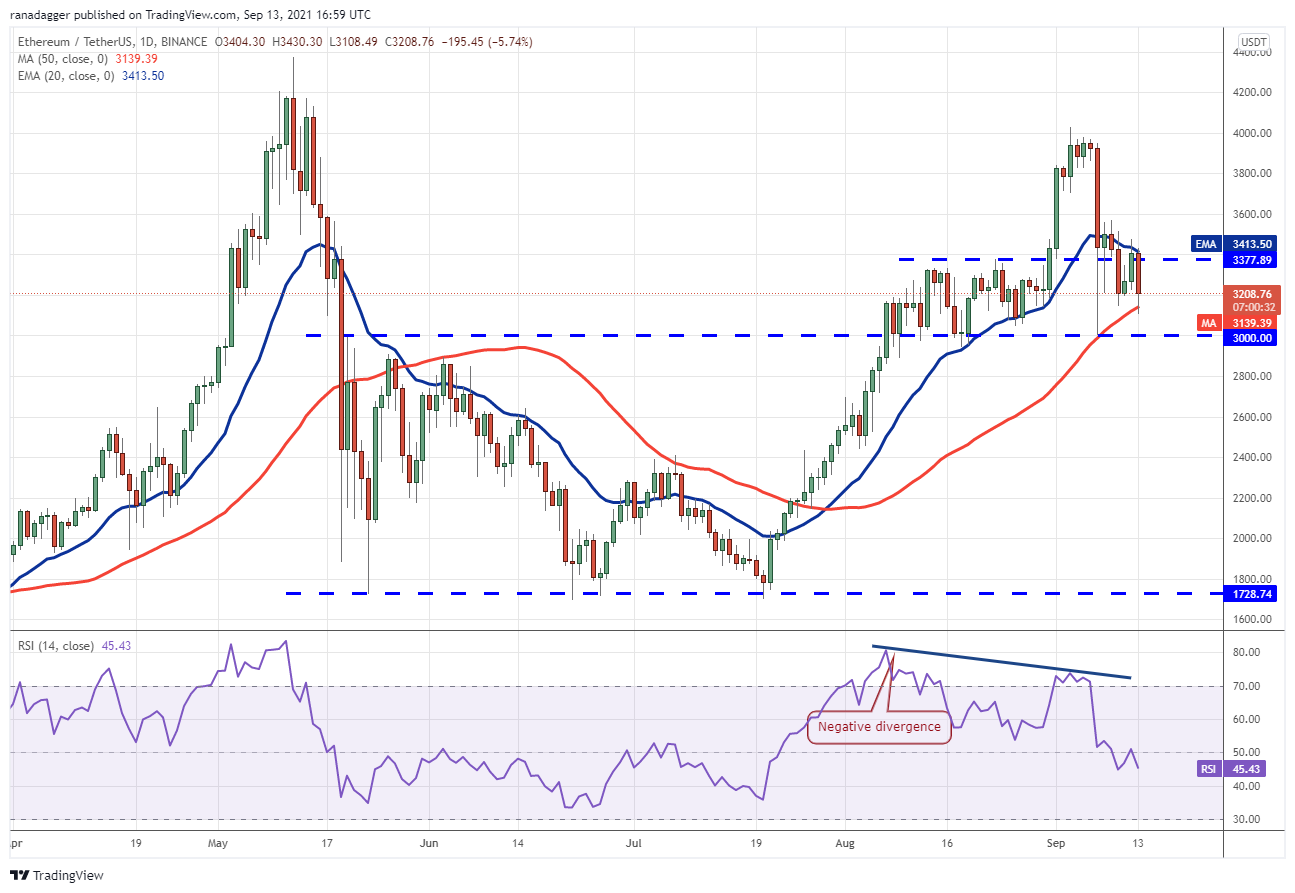Image resolution: width=1295 pixels, height=893 pixels.
Task: Click the MA (50, close, 0) legend entry
Action: (x=62, y=59)
